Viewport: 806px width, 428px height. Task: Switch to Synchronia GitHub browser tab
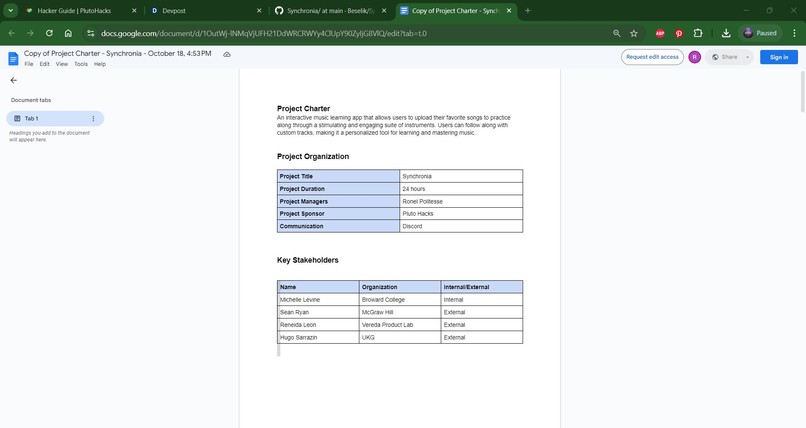coord(331,10)
